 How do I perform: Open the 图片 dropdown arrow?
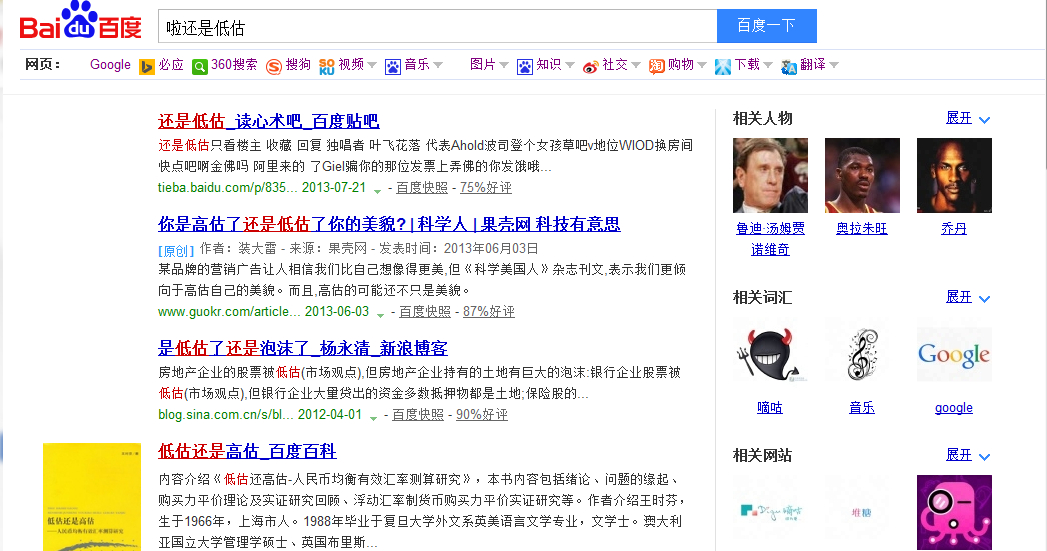pos(503,65)
